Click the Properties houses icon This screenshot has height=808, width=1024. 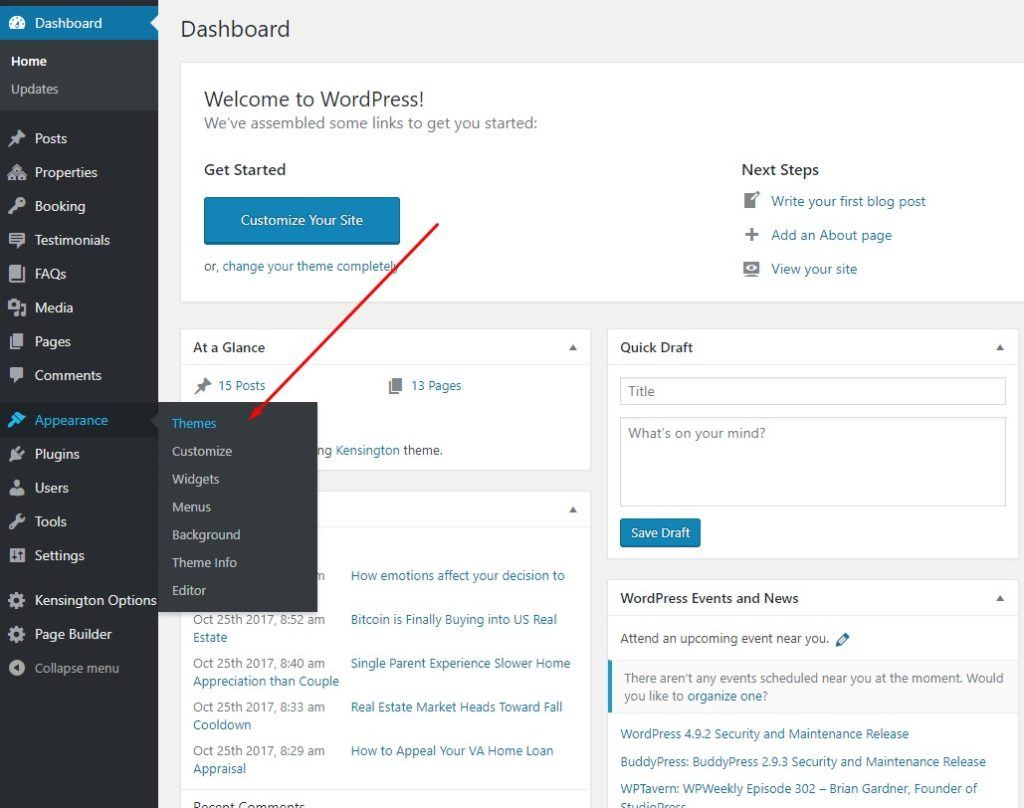click(17, 172)
